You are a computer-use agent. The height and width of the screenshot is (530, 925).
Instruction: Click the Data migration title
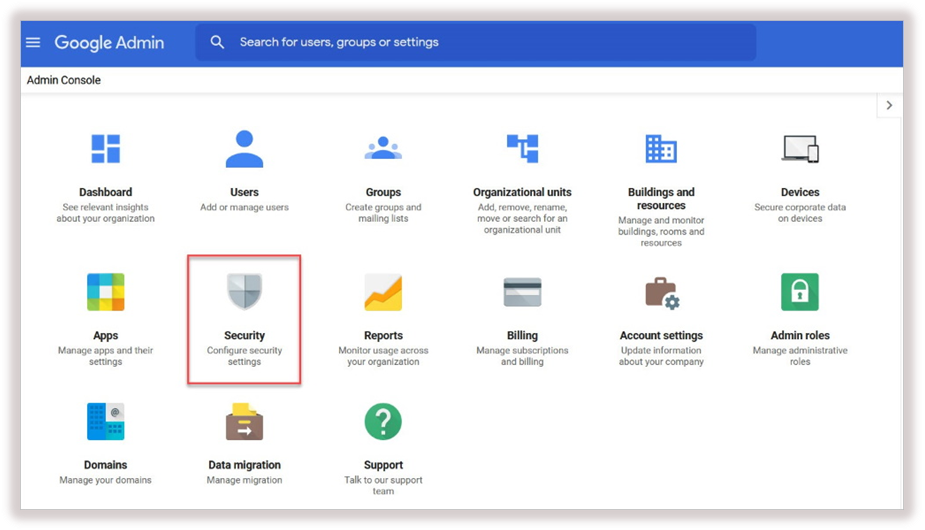point(244,464)
